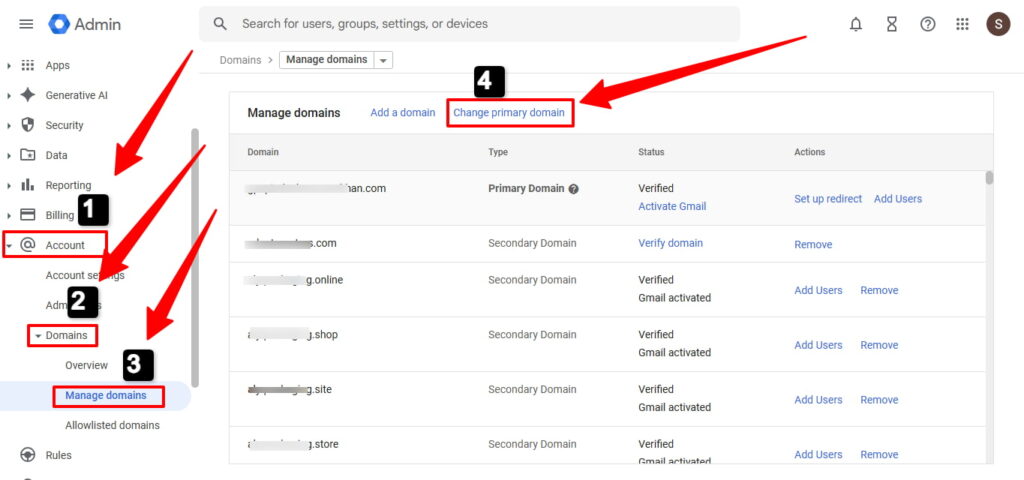Open the notifications bell
Screen dimensions: 1024x480
coord(856,24)
